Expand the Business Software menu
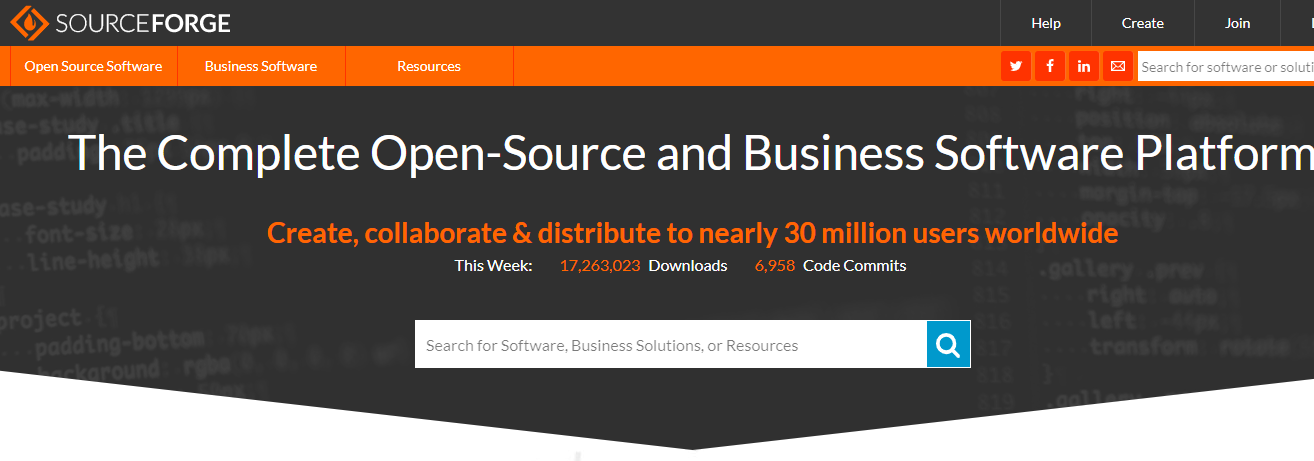 coord(261,66)
